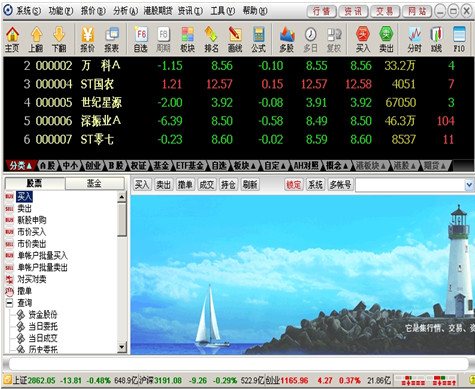Viewport: 475px width, 389px height.
Task: Open the 分析(A) menu
Action: [125, 11]
